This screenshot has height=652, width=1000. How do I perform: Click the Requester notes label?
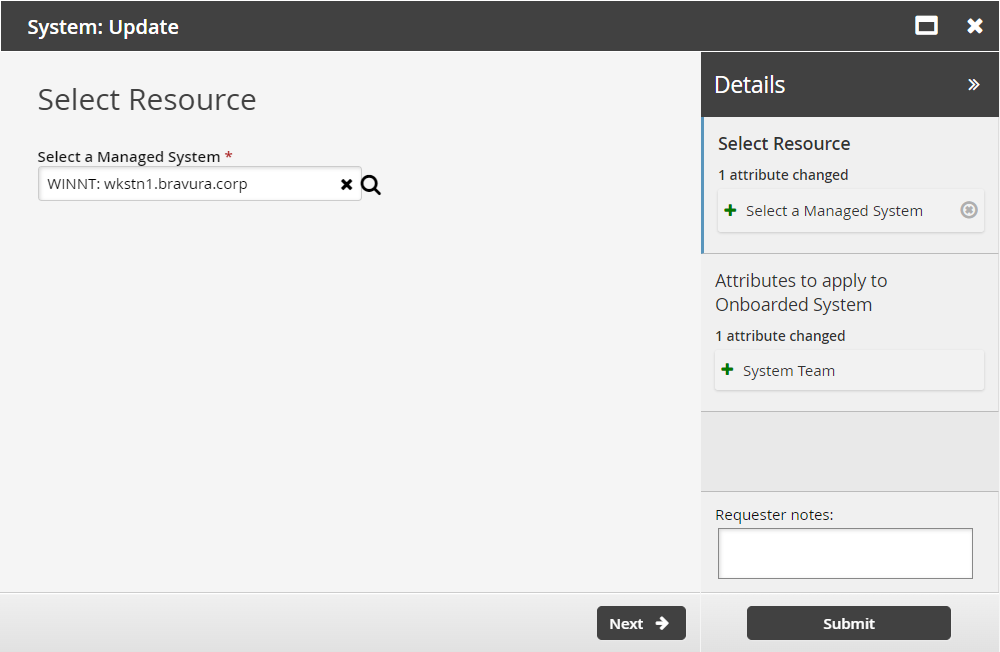click(x=774, y=515)
